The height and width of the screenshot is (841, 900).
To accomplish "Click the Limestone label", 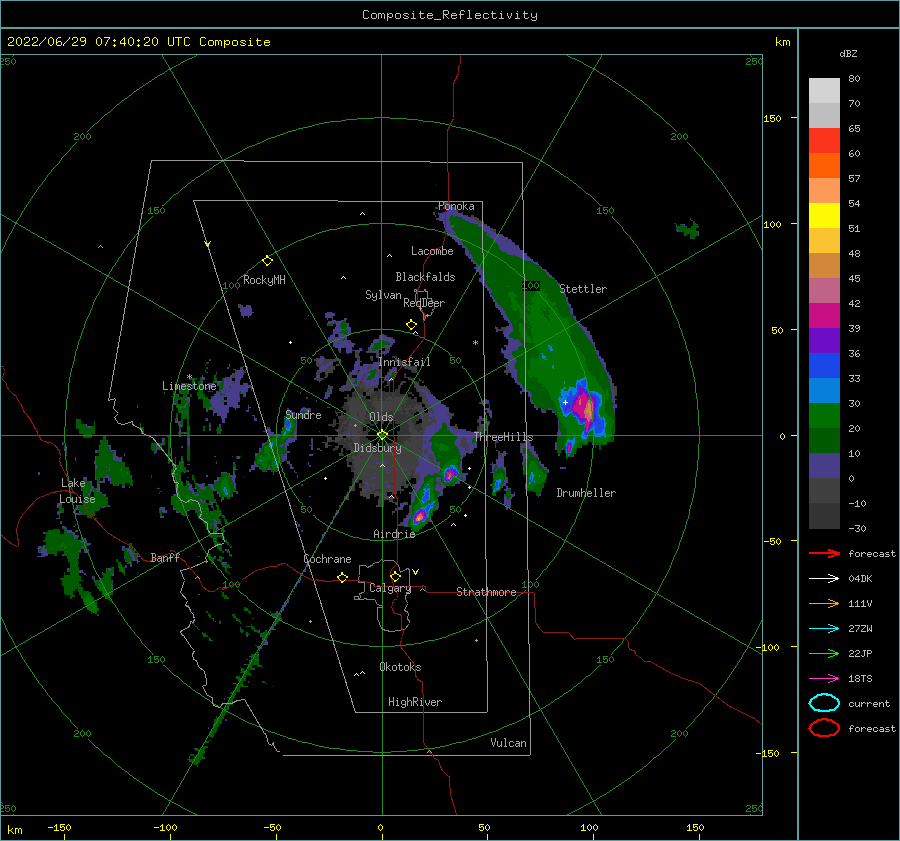I will click(189, 386).
